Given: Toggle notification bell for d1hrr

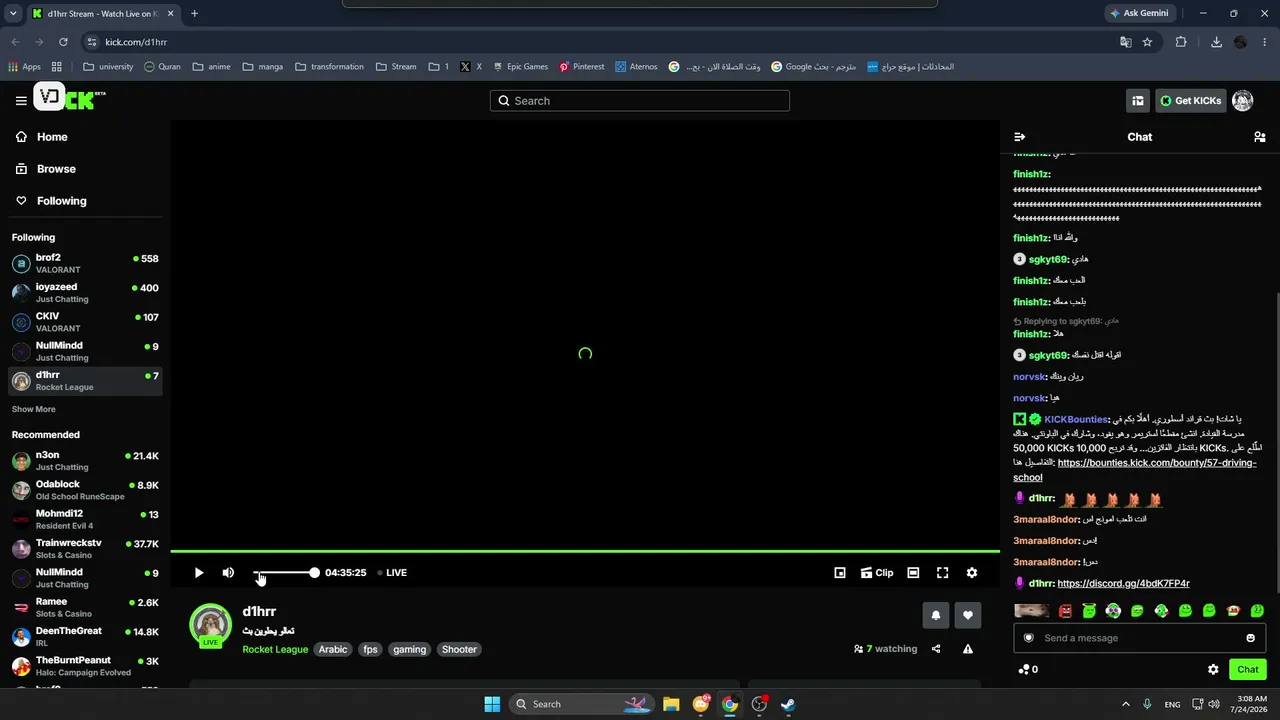Looking at the screenshot, I should point(936,615).
